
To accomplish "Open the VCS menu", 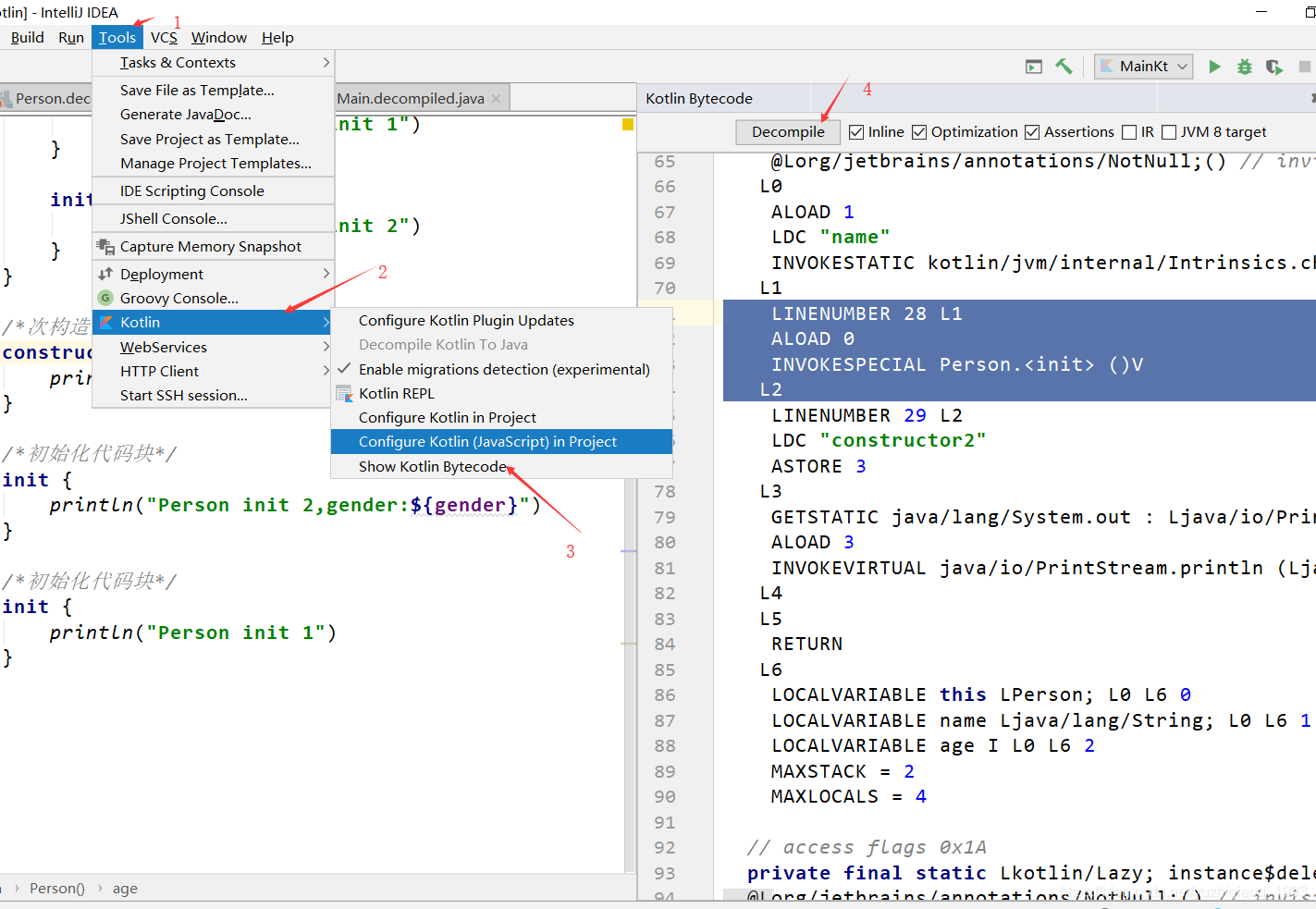I will (x=164, y=37).
